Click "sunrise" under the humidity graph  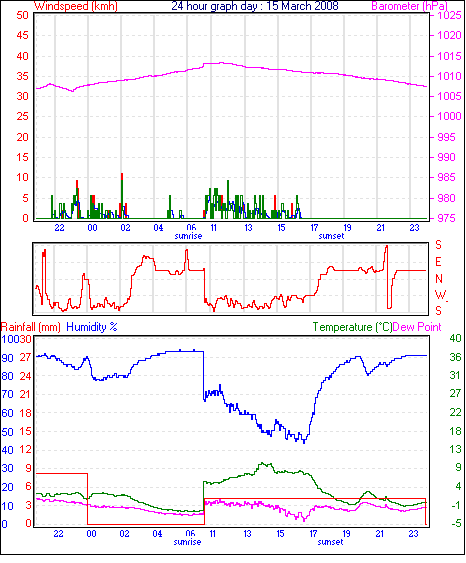point(187,542)
